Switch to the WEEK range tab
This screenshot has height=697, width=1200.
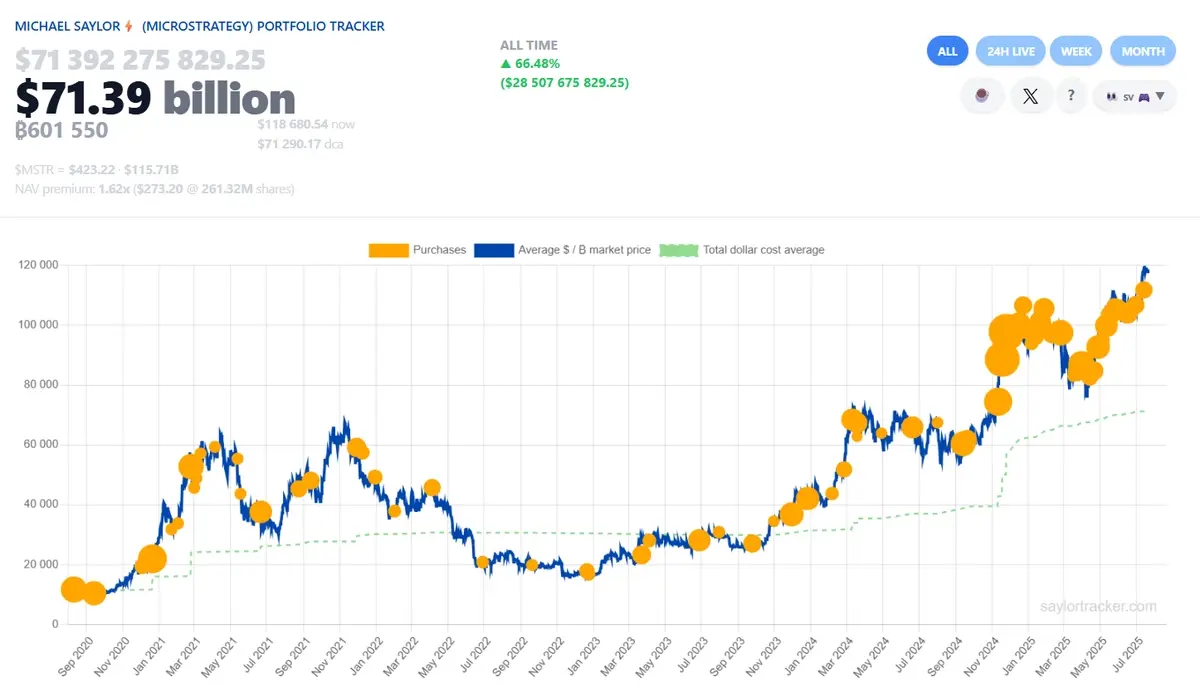[x=1076, y=51]
